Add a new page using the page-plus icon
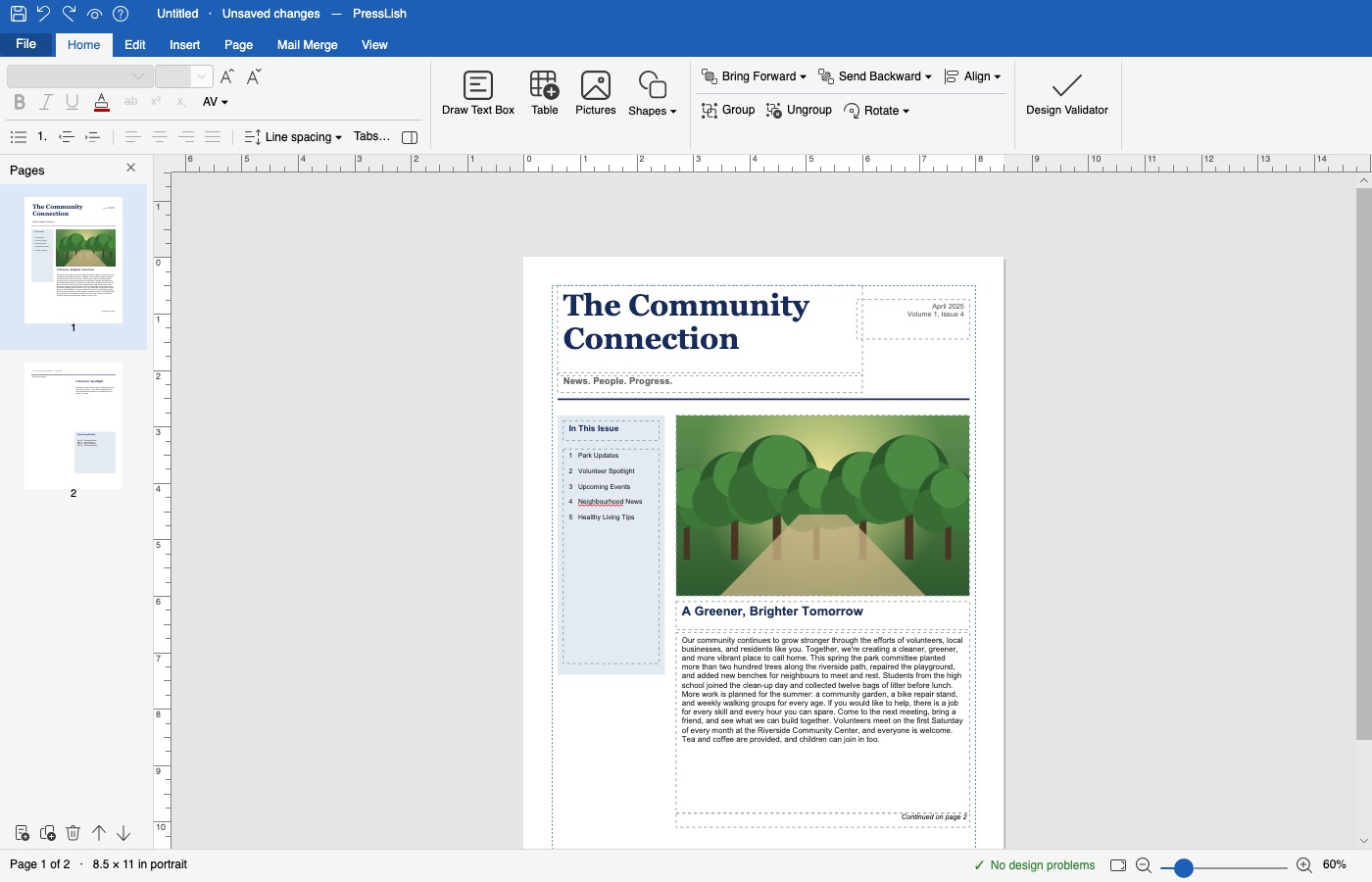1372x882 pixels. (22, 833)
